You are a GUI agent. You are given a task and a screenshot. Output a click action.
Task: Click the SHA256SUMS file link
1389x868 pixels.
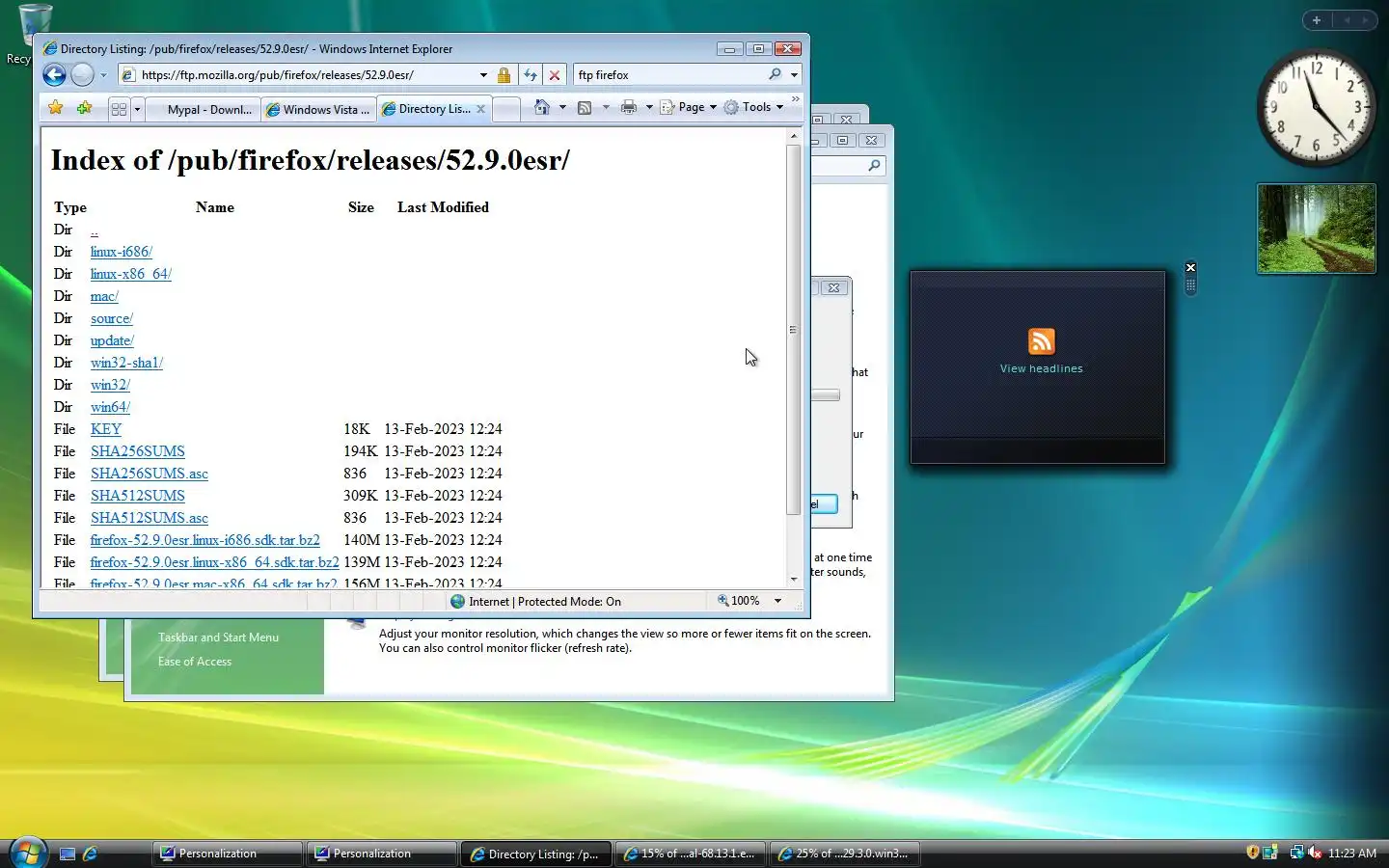coord(138,451)
